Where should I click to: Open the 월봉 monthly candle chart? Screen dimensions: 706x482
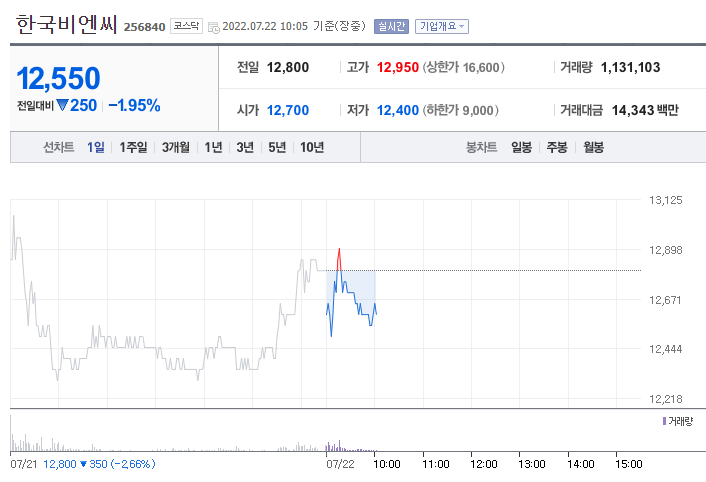click(593, 147)
